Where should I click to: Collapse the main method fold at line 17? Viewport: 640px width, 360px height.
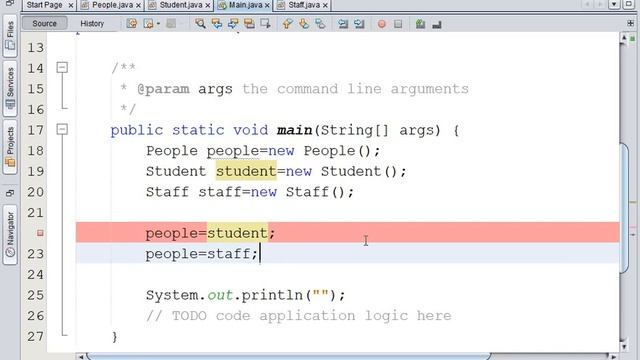click(62, 129)
